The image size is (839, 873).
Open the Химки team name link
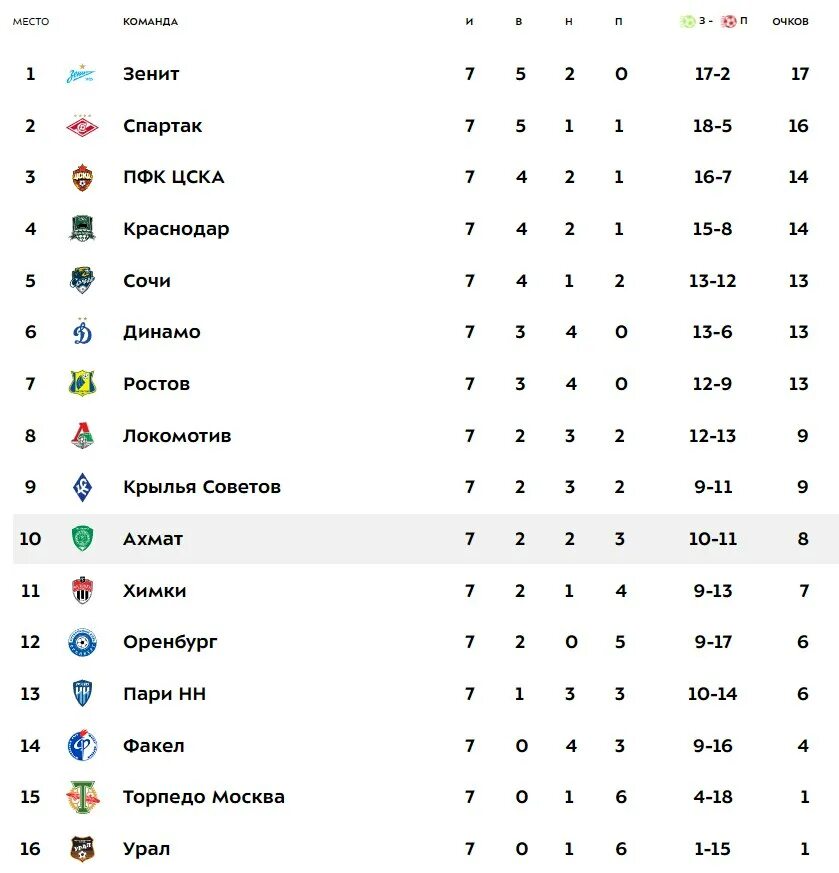pos(154,590)
